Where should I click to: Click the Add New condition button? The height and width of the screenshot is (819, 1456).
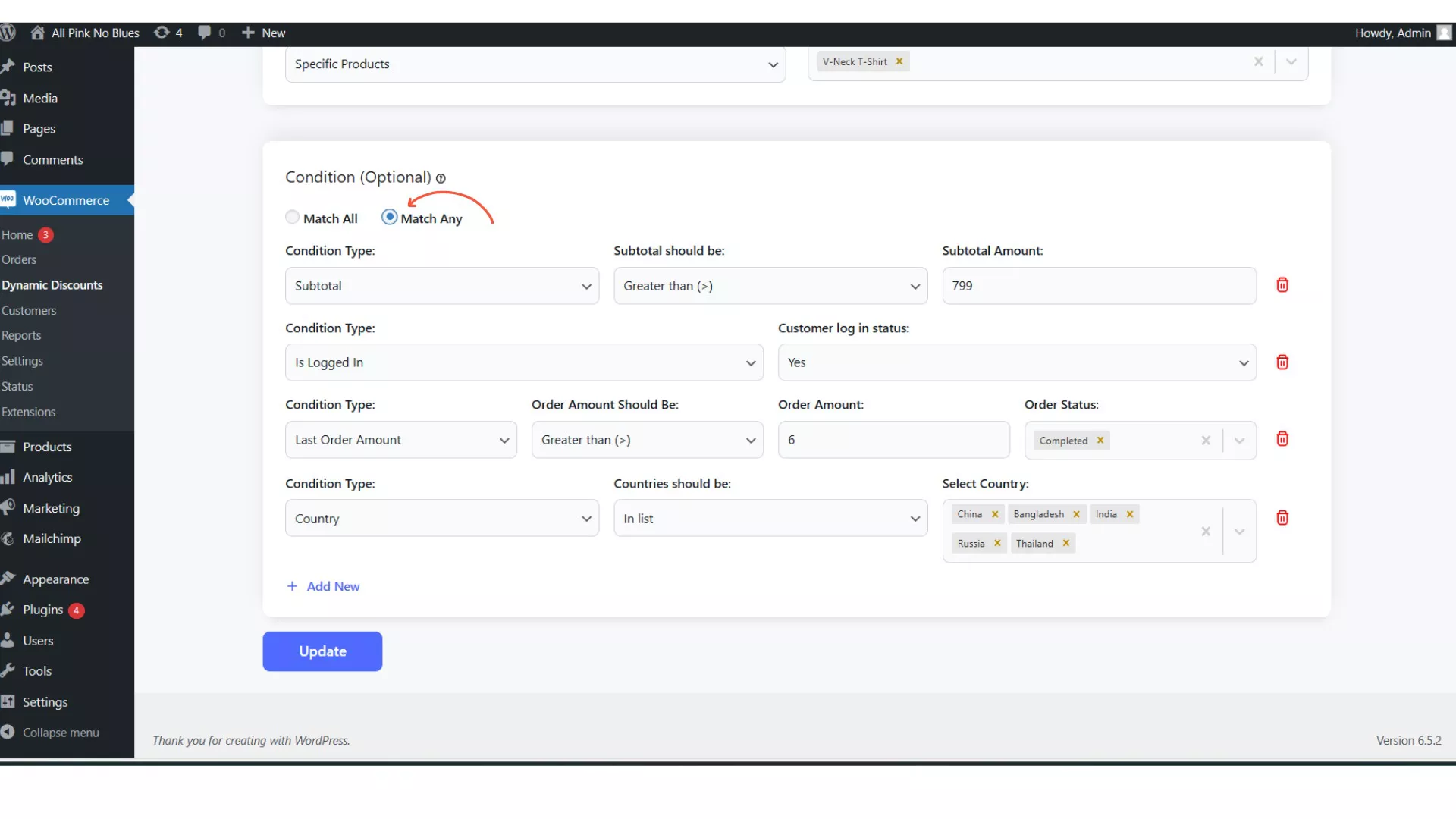point(322,586)
